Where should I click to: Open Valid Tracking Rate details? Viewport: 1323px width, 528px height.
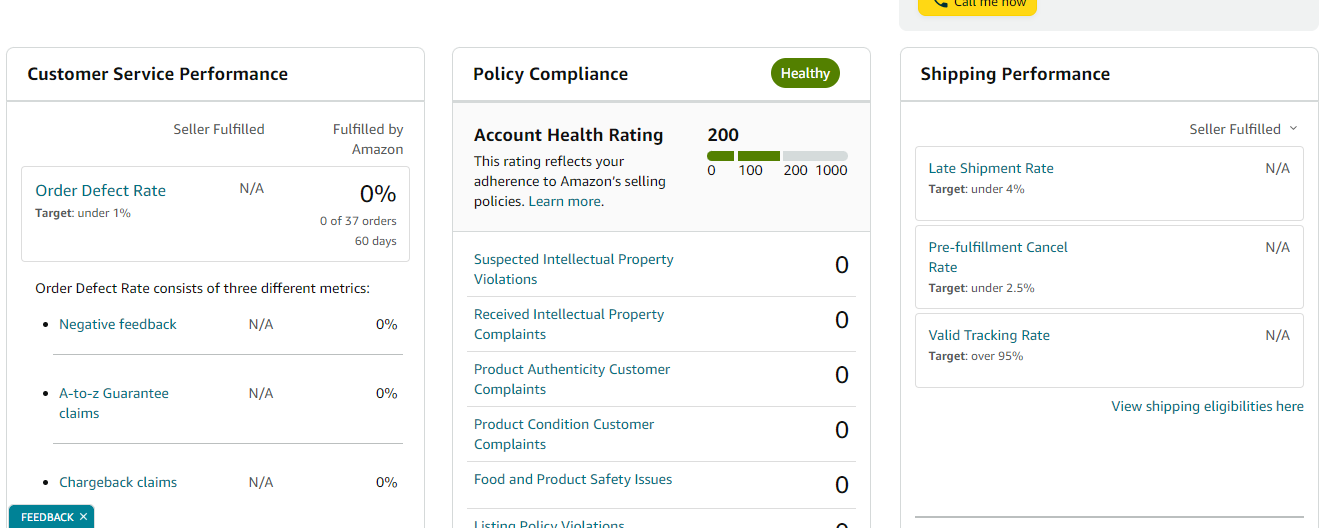click(989, 336)
